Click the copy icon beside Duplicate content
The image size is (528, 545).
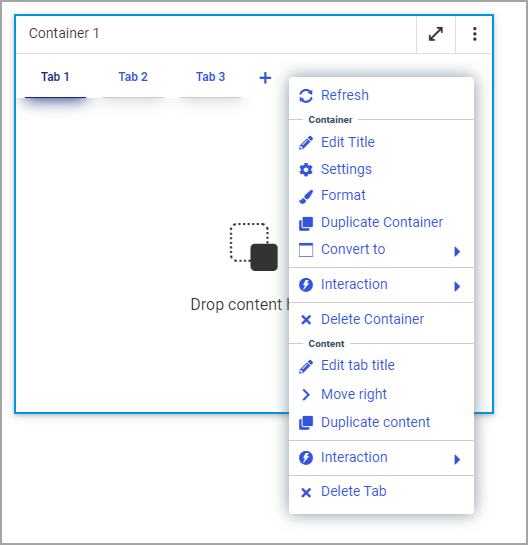click(x=306, y=423)
